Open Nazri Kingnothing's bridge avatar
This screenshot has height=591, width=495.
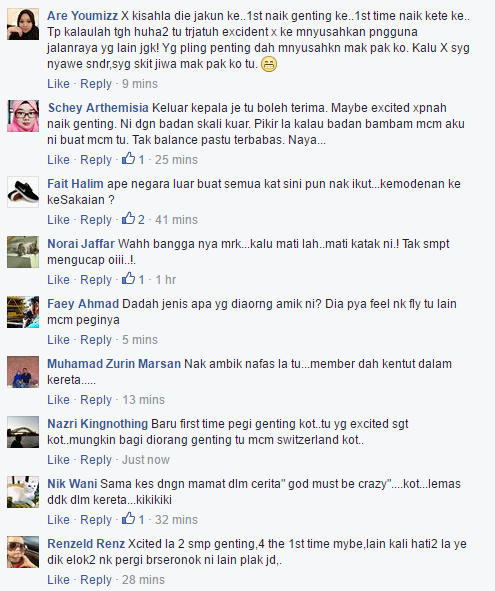pyautogui.click(x=23, y=432)
